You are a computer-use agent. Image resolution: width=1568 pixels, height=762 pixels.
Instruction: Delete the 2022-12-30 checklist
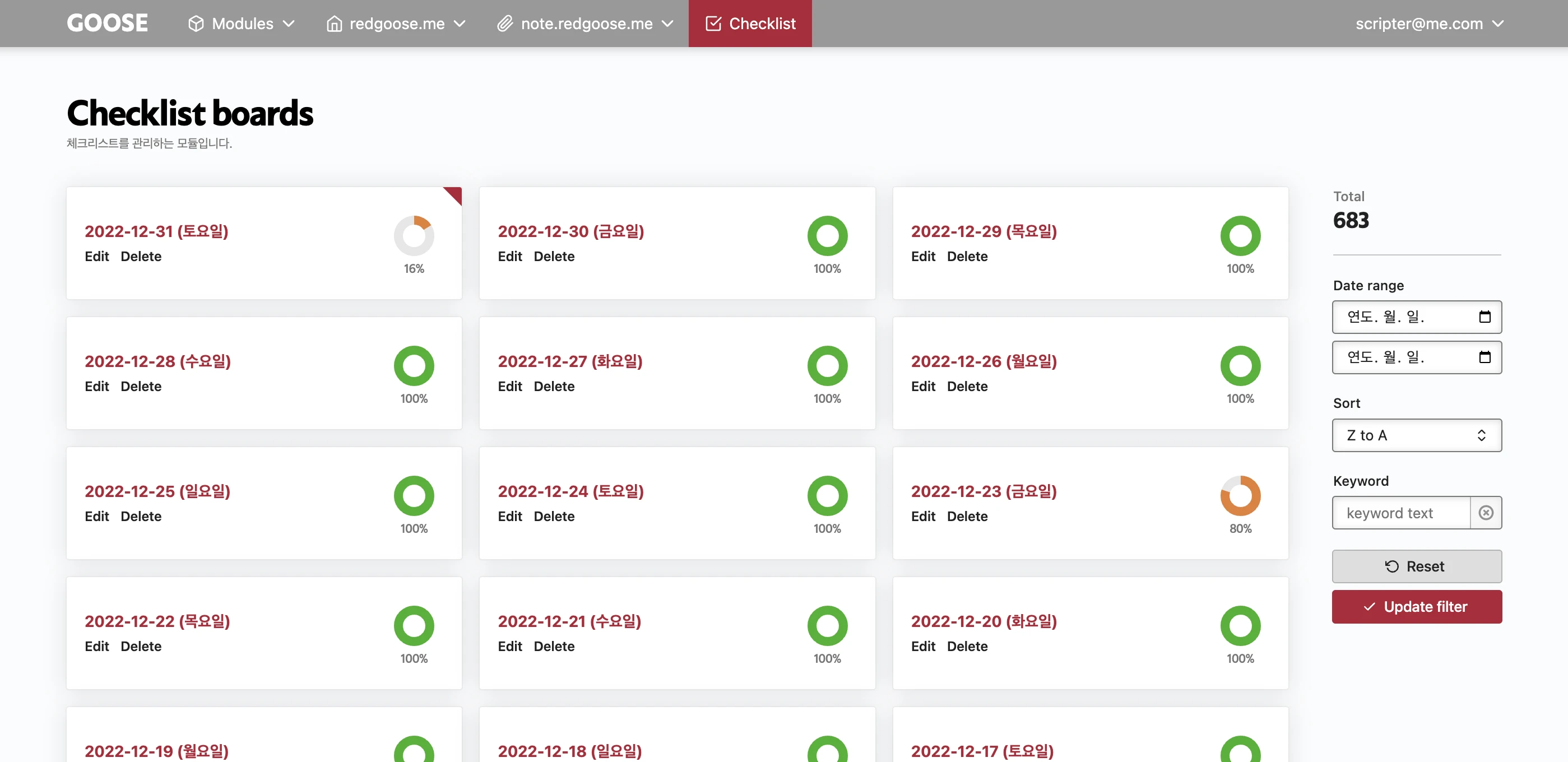click(555, 256)
